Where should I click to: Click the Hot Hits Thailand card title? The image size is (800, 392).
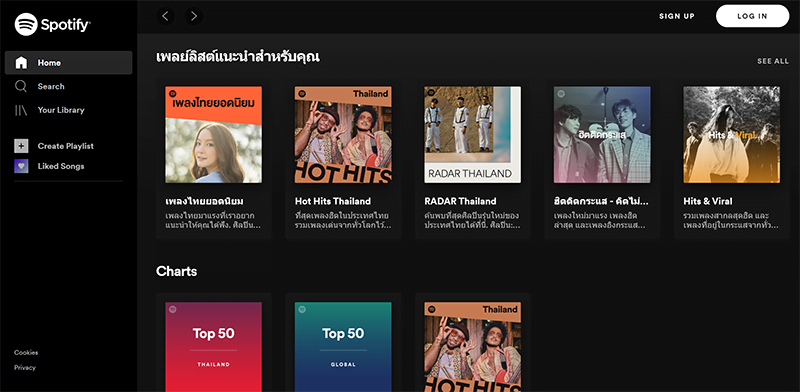(x=333, y=201)
